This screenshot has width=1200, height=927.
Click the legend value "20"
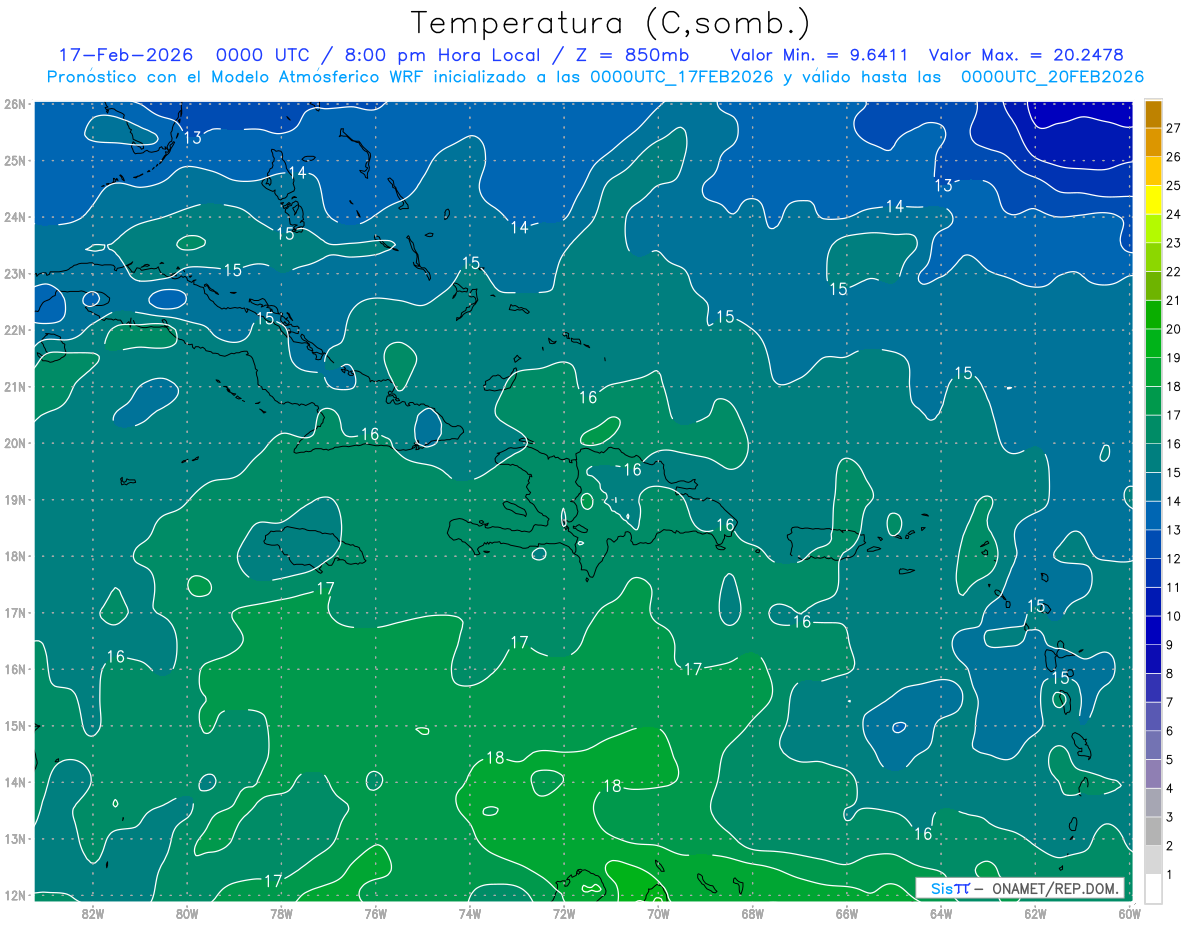click(1173, 329)
